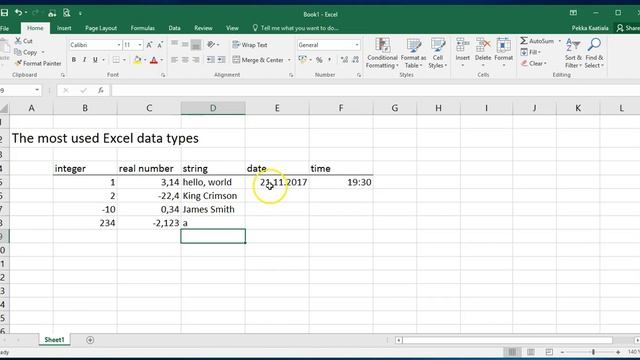Viewport: 640px width, 360px height.
Task: Click the Save icon in quick access toolbar
Action: (4, 13)
